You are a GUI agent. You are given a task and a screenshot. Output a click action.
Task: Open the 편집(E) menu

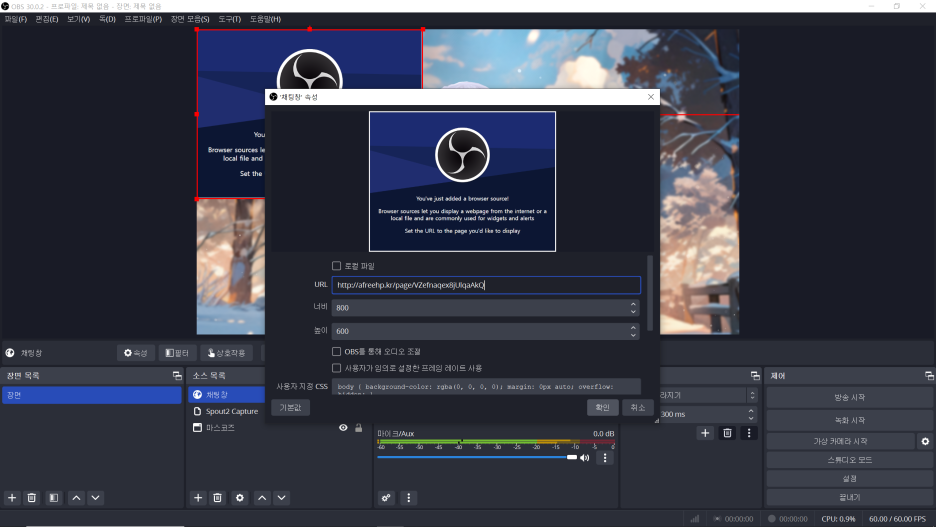[47, 19]
